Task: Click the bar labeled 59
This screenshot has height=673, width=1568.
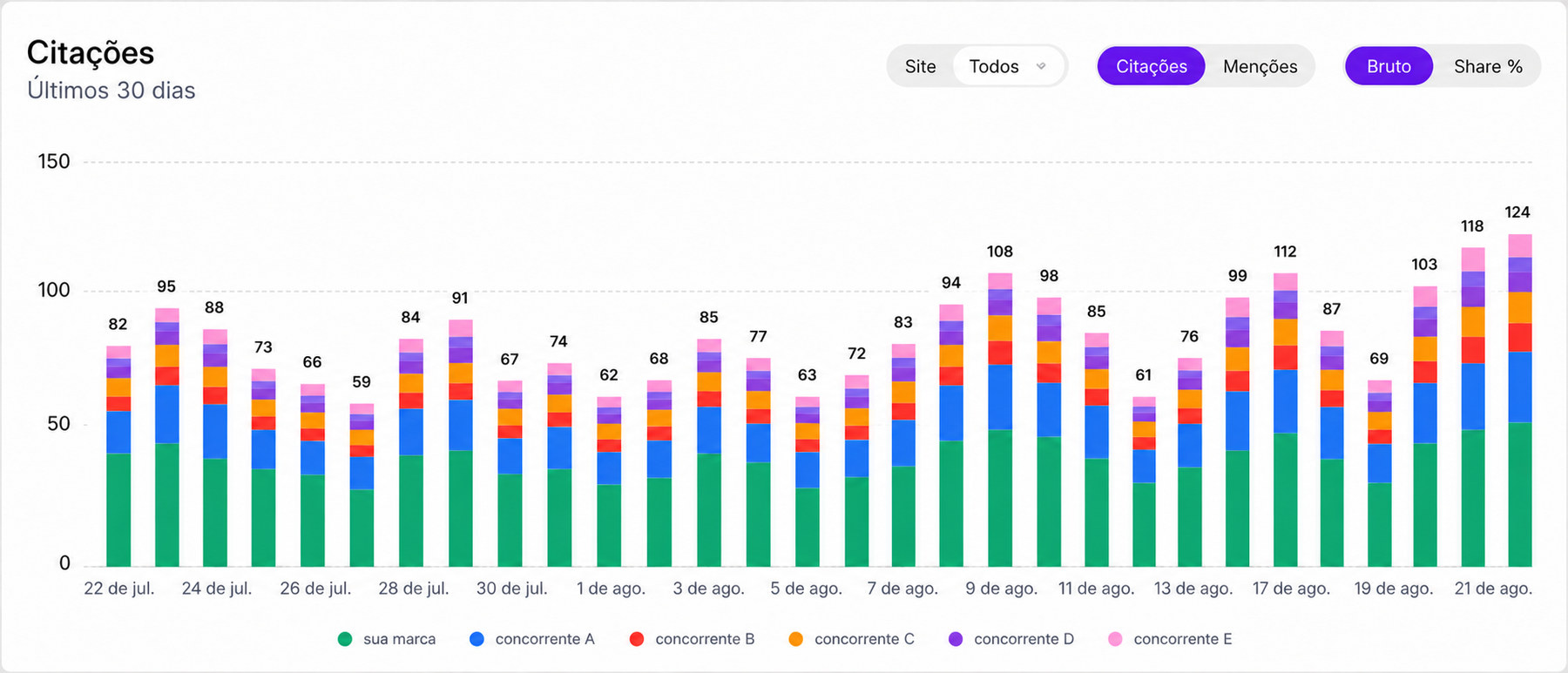Action: (362, 485)
